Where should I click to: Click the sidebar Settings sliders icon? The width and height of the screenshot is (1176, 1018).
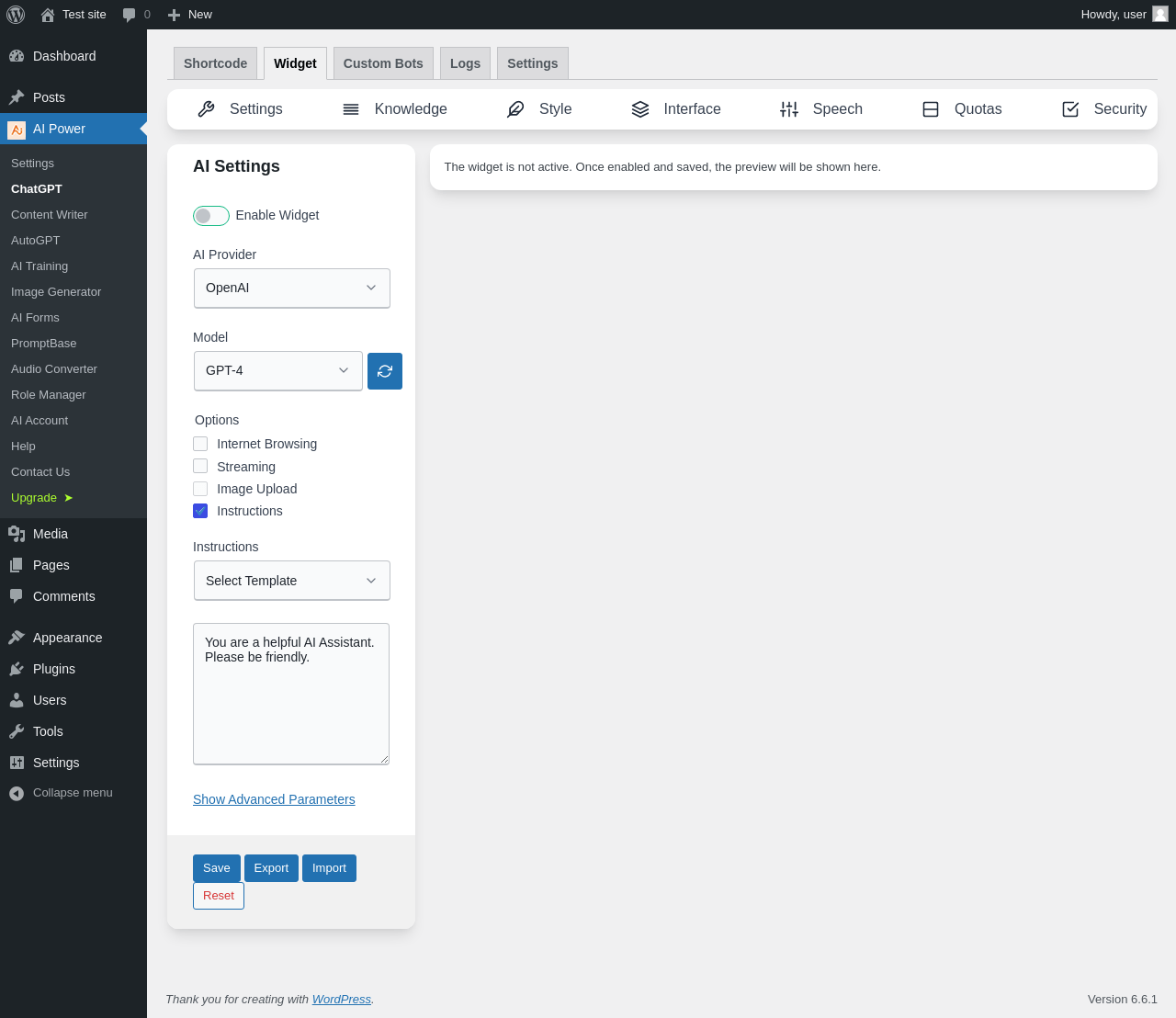[x=17, y=763]
